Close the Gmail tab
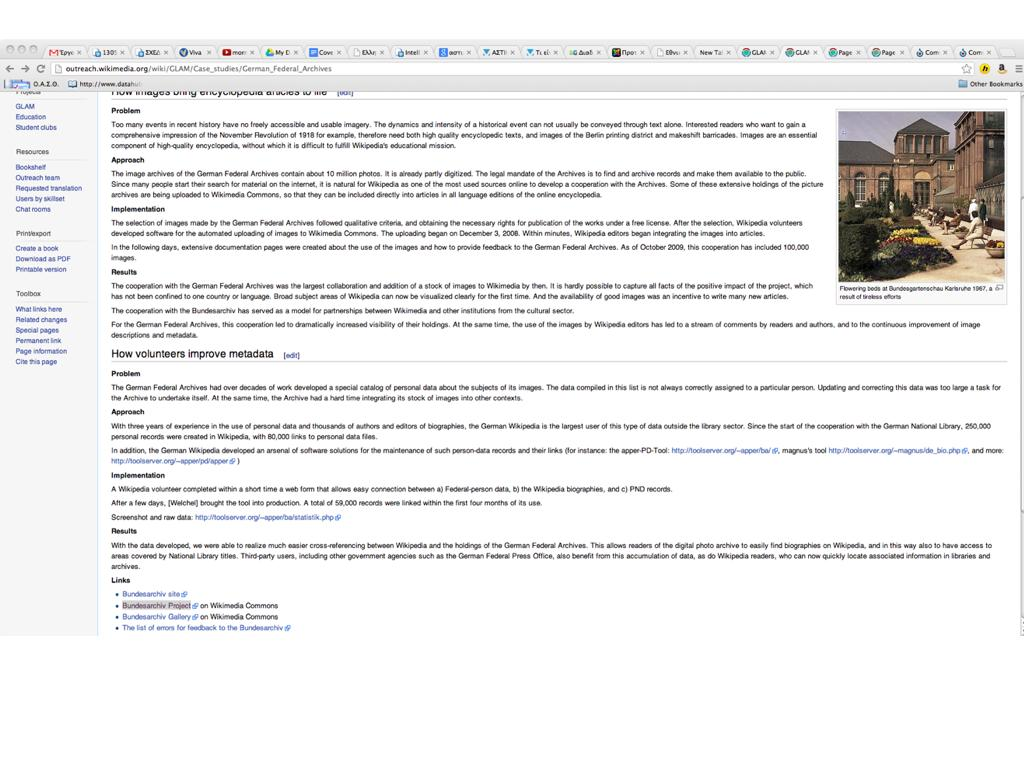 (x=79, y=52)
